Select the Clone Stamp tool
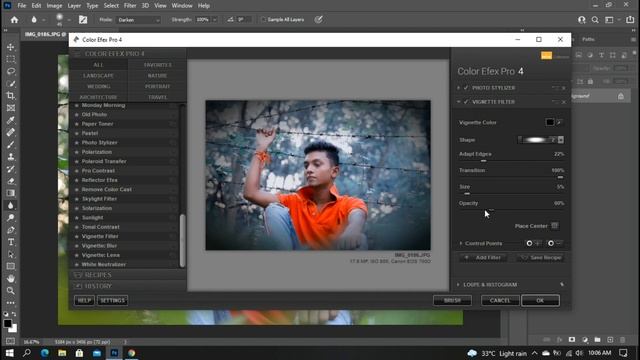The height and width of the screenshot is (360, 640). [11, 157]
